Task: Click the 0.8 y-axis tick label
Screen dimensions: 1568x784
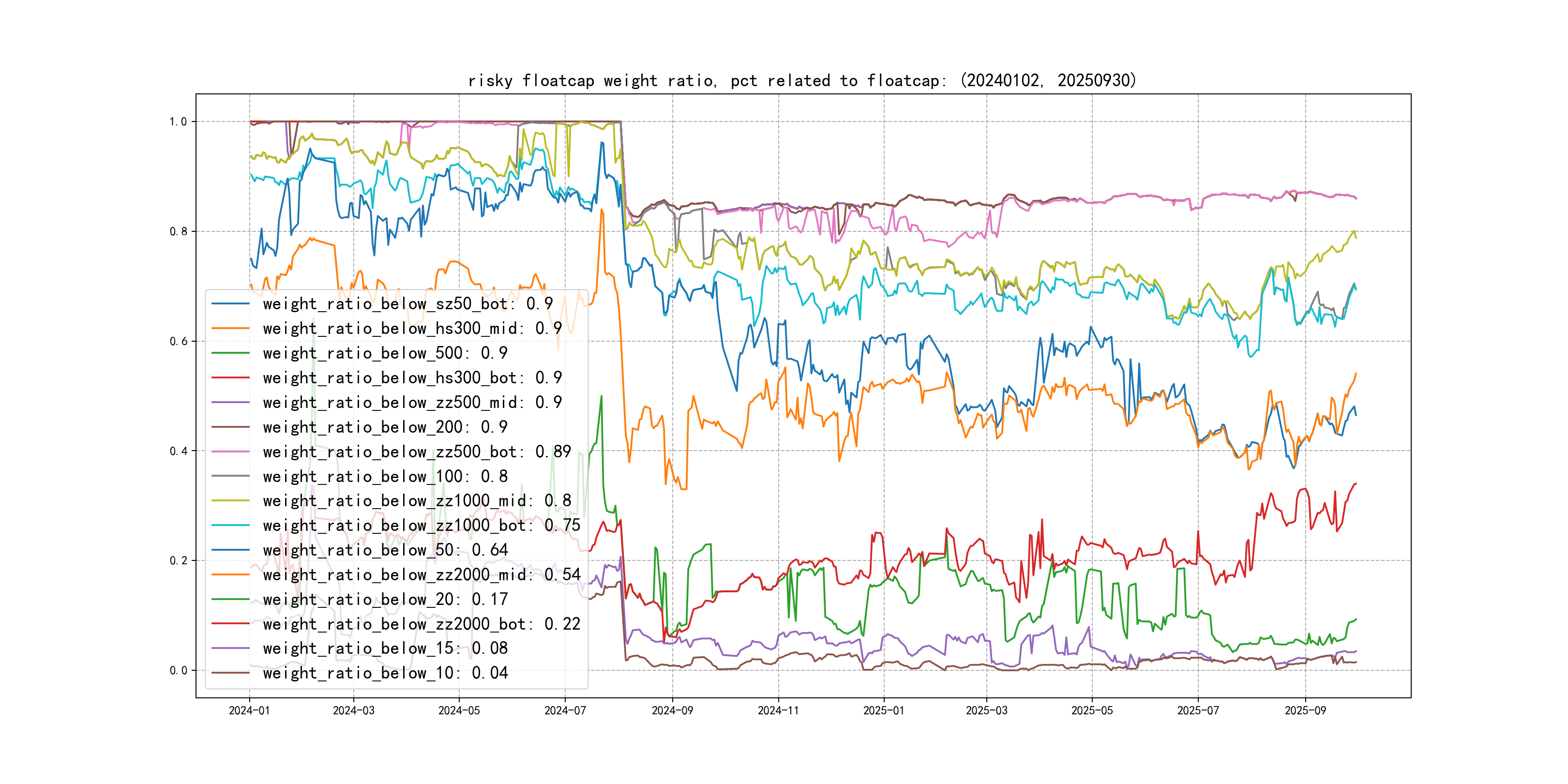Action: click(179, 231)
